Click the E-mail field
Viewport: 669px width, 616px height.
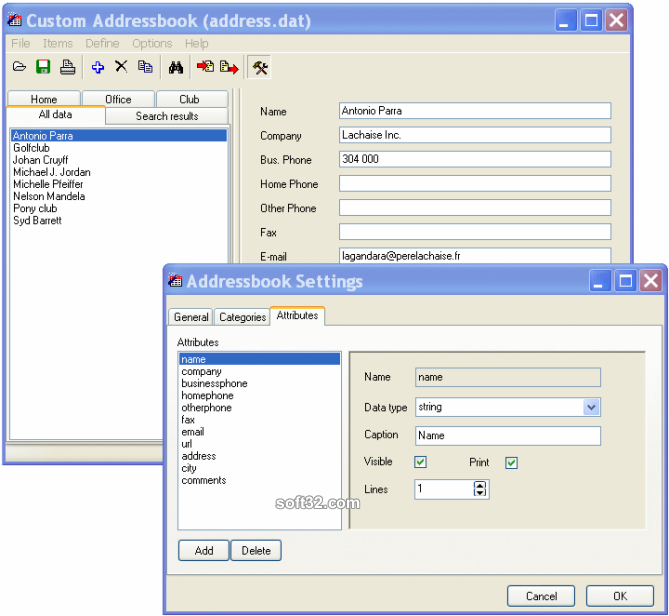click(475, 256)
